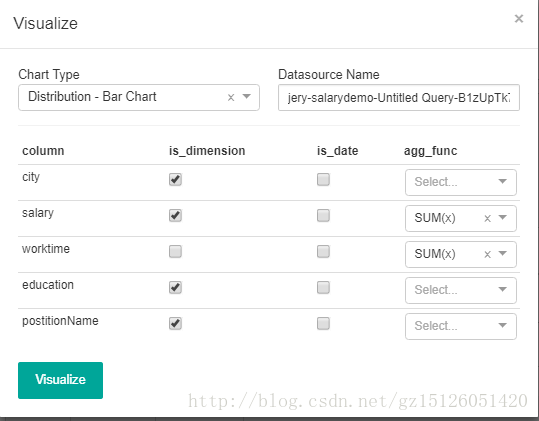This screenshot has height=421, width=539.
Task: Clear the Chart Type selection
Action: point(231,98)
